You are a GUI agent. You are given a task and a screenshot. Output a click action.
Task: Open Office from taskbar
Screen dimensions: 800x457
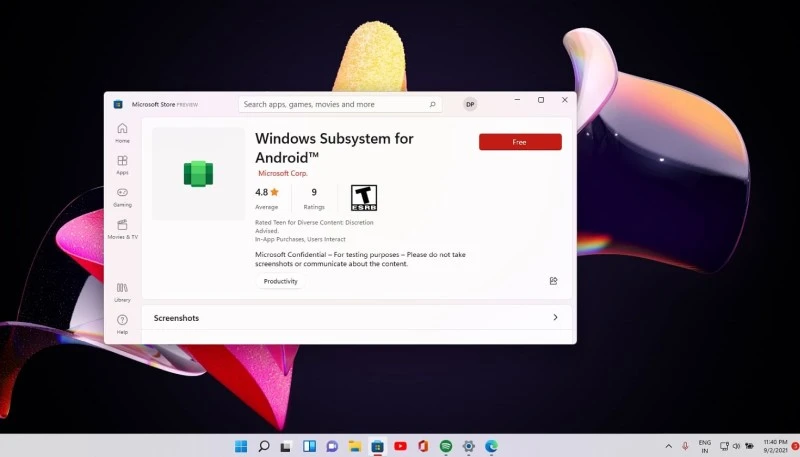[423, 446]
